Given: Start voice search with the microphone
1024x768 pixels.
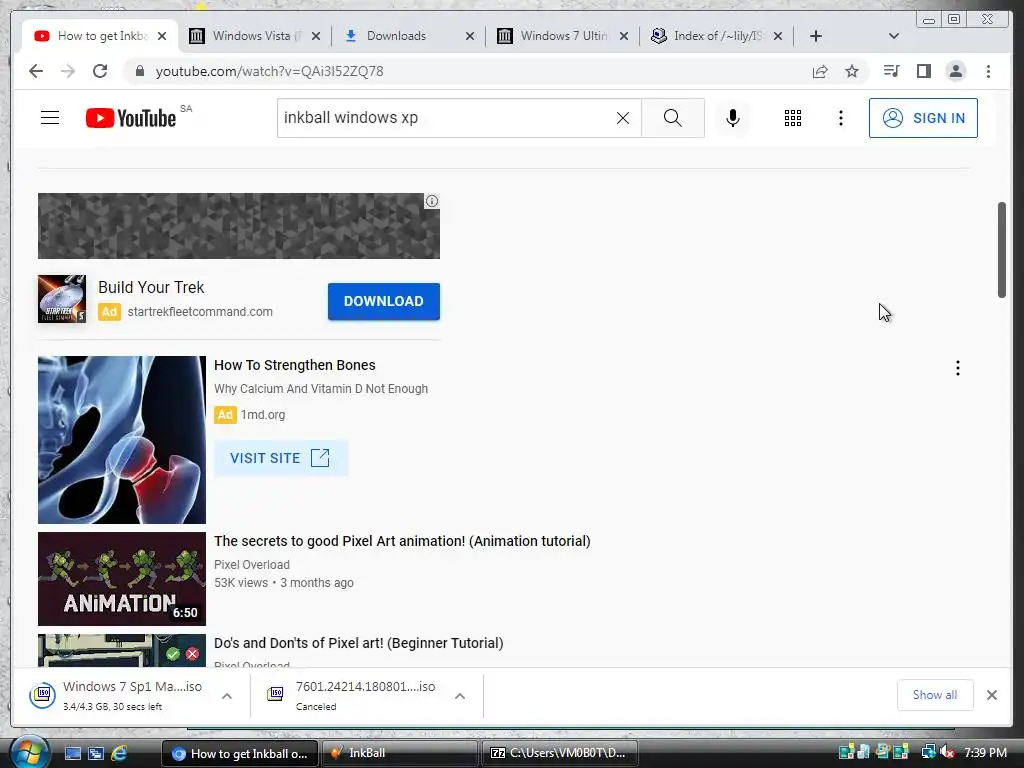Looking at the screenshot, I should (733, 118).
